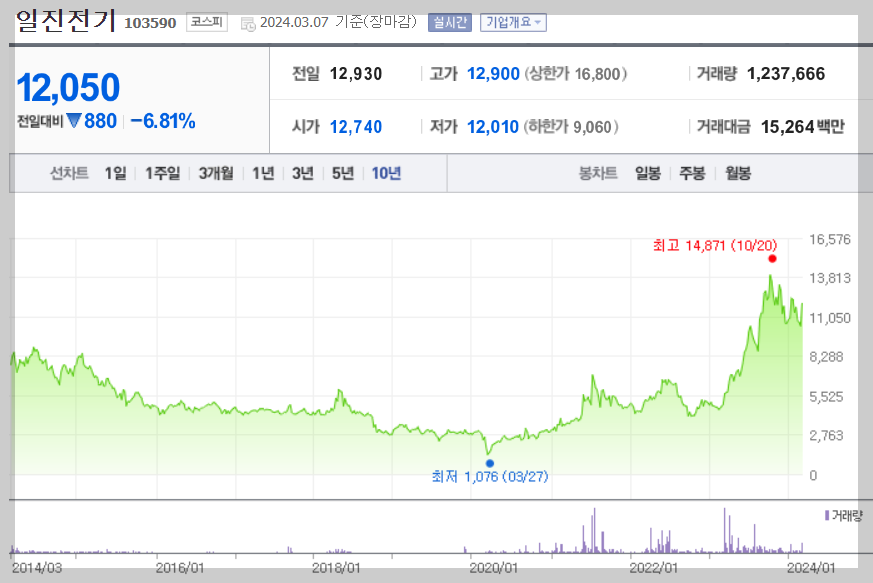Click the blue 최저 low point marker
Screen dimensions: 873x583
[x=489, y=463]
